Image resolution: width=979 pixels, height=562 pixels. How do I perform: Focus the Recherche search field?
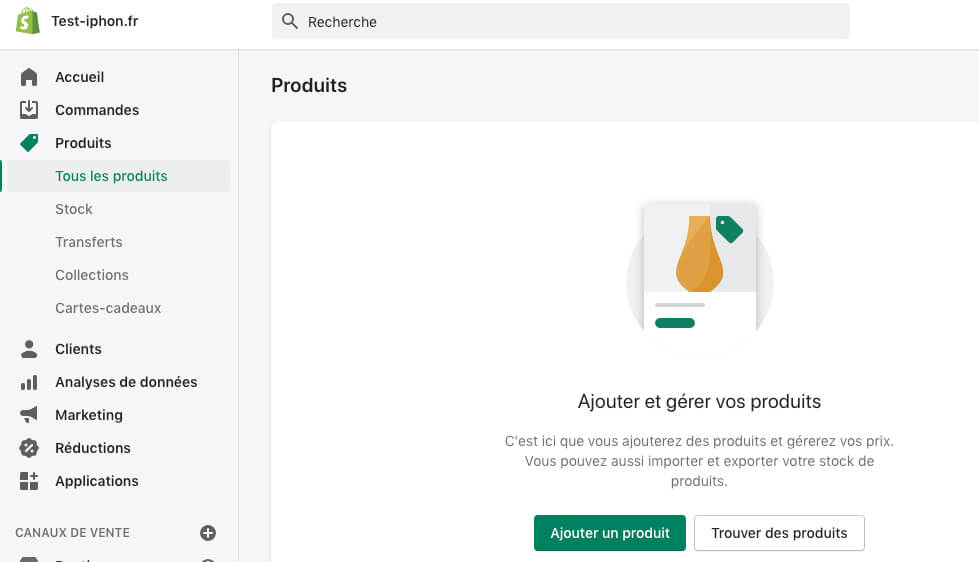click(x=561, y=21)
